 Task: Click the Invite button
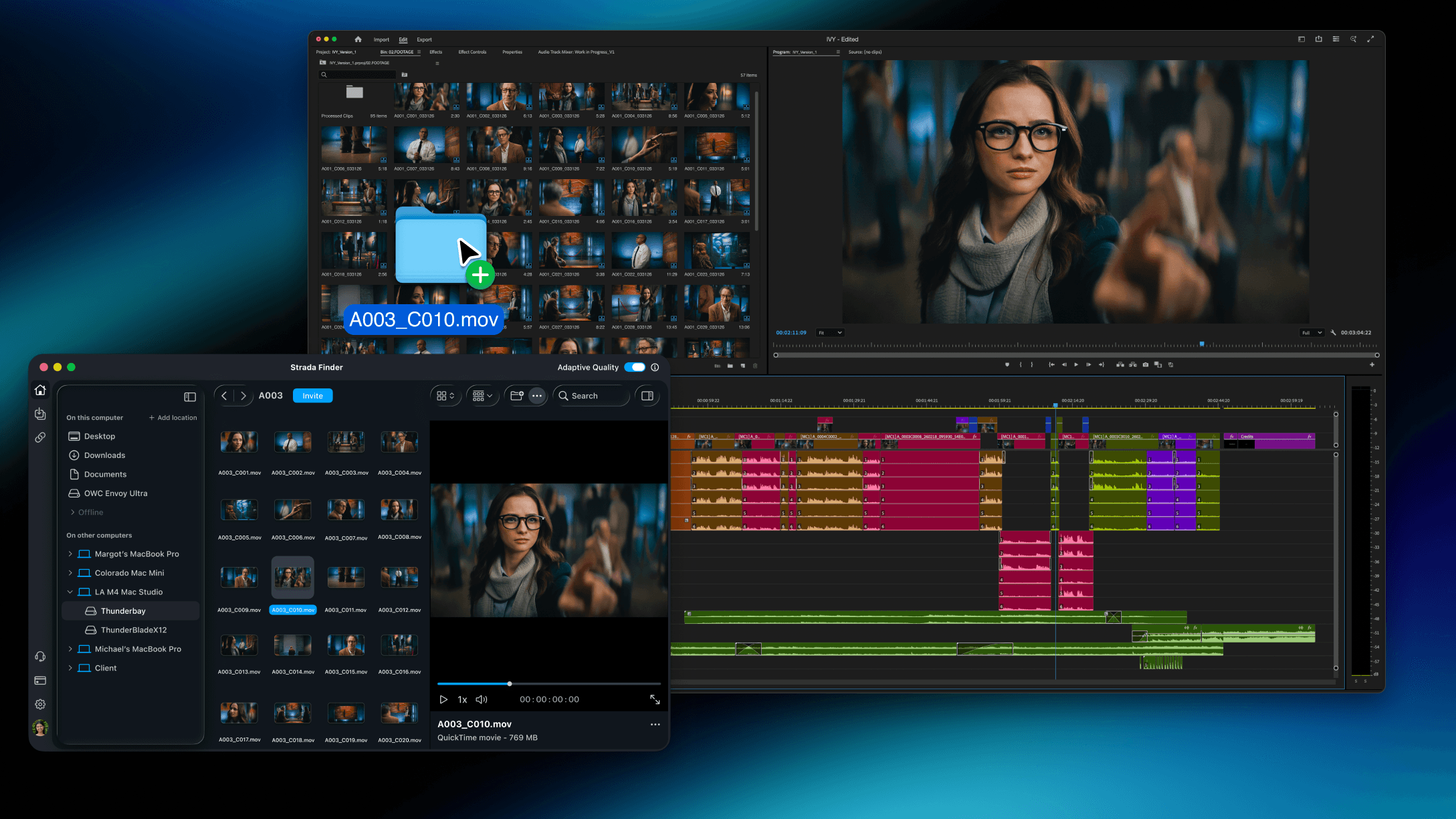tap(312, 396)
